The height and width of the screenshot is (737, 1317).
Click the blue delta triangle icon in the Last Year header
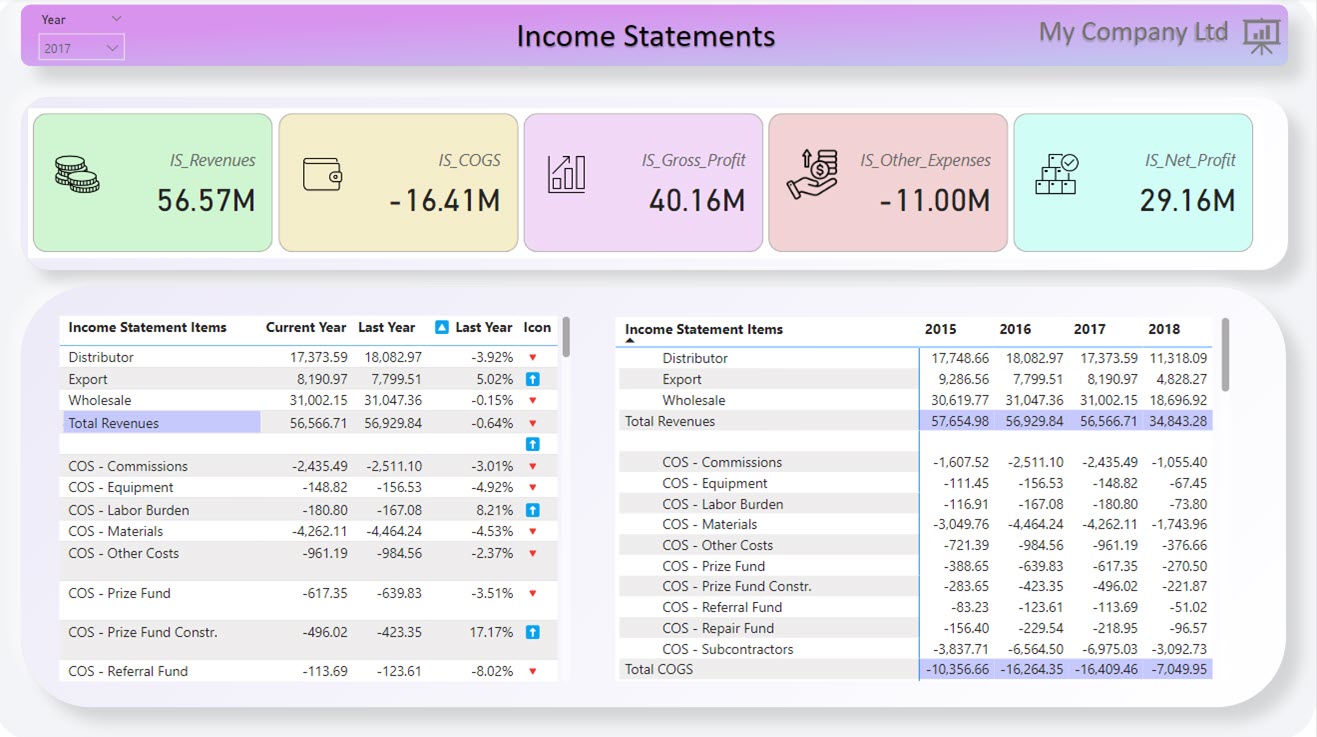click(442, 327)
